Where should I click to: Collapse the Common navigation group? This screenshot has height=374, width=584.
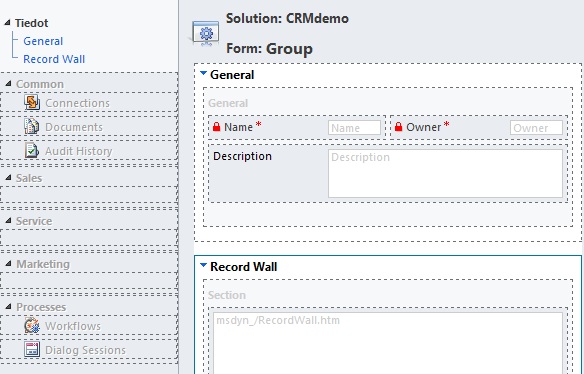pos(9,83)
